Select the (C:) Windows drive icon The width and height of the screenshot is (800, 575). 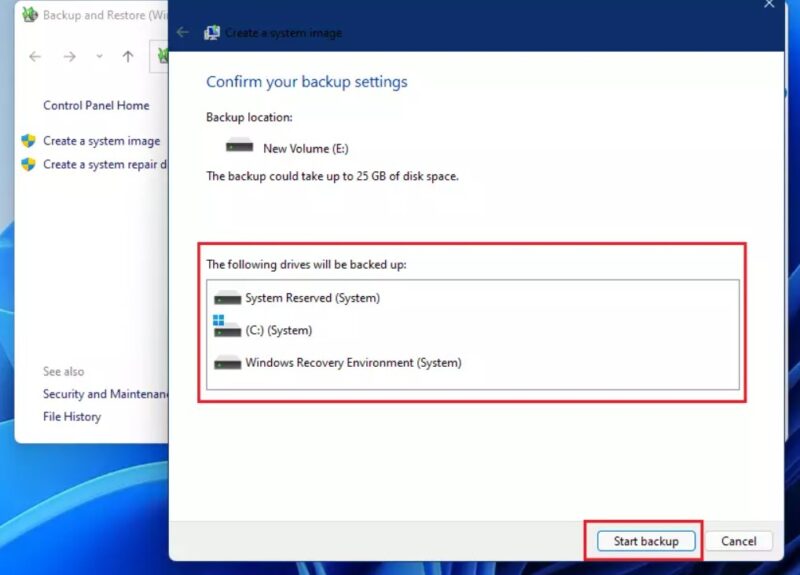[227, 327]
